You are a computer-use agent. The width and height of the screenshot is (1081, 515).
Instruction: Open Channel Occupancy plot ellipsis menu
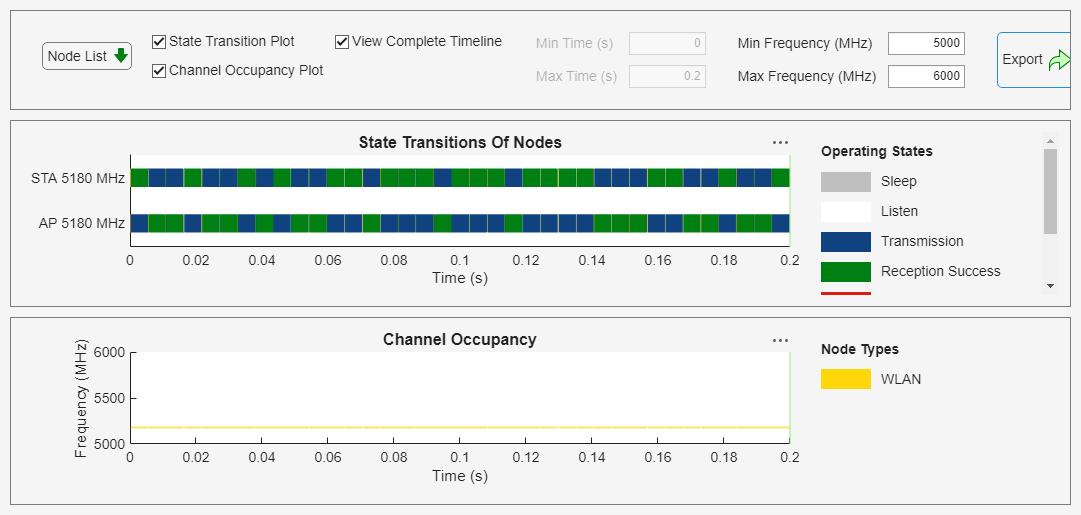point(780,341)
